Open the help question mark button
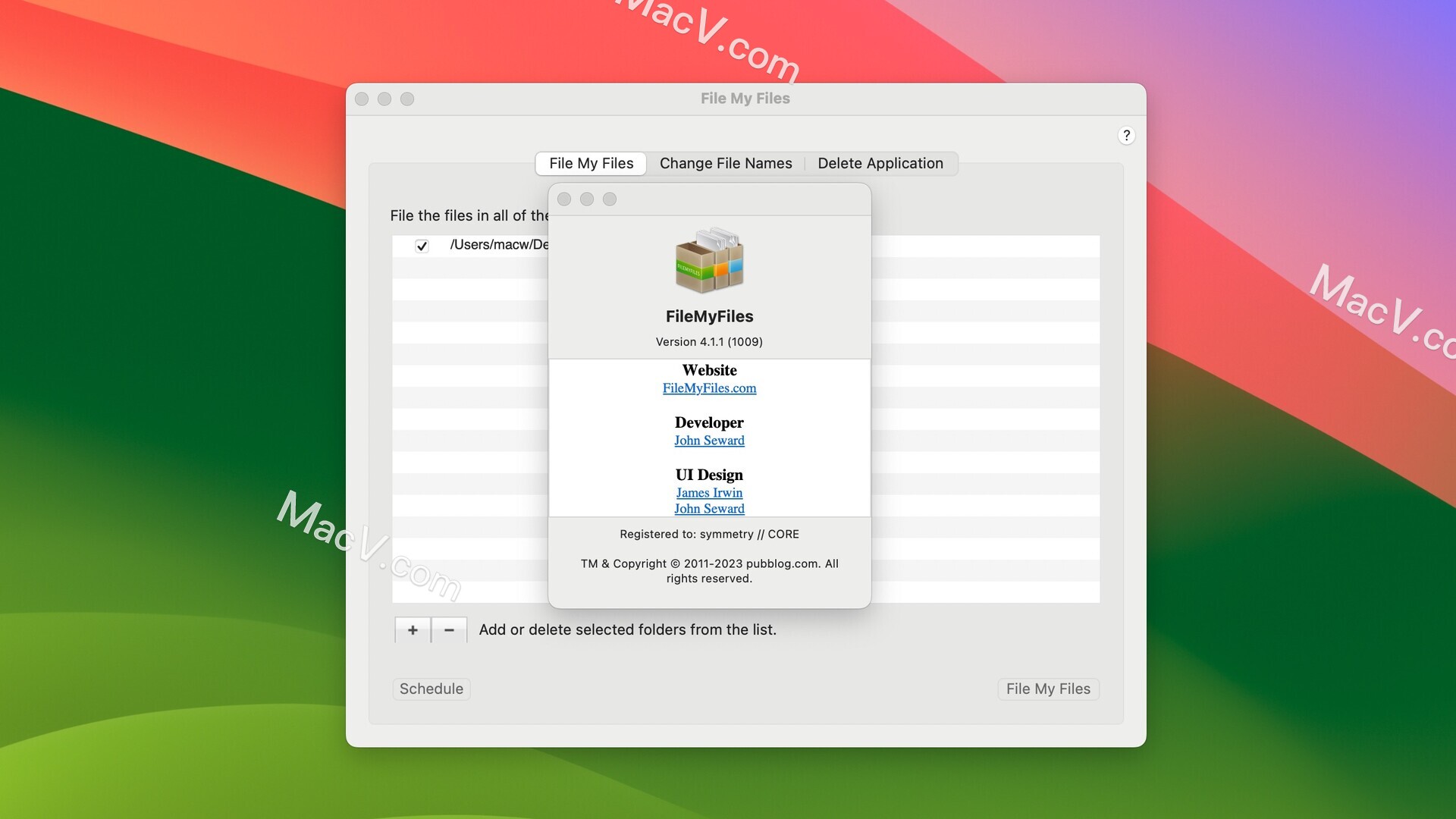1456x819 pixels. [x=1126, y=135]
